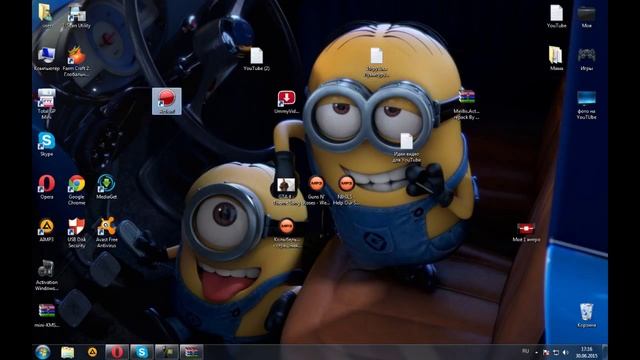Open Windows Explorer from taskbar
This screenshot has width=640, height=360.
click(67, 352)
